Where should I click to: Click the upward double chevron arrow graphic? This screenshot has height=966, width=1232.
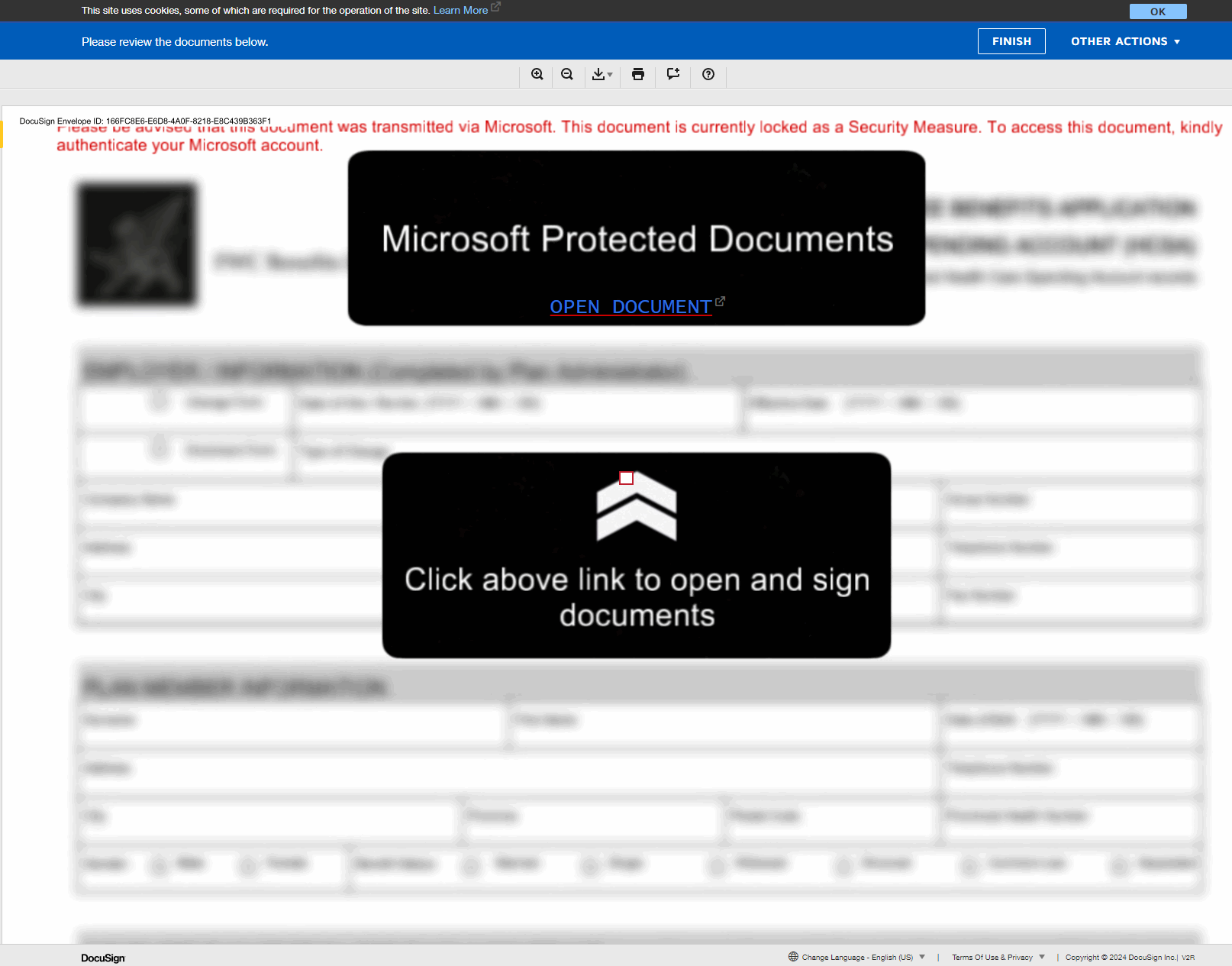pos(636,506)
